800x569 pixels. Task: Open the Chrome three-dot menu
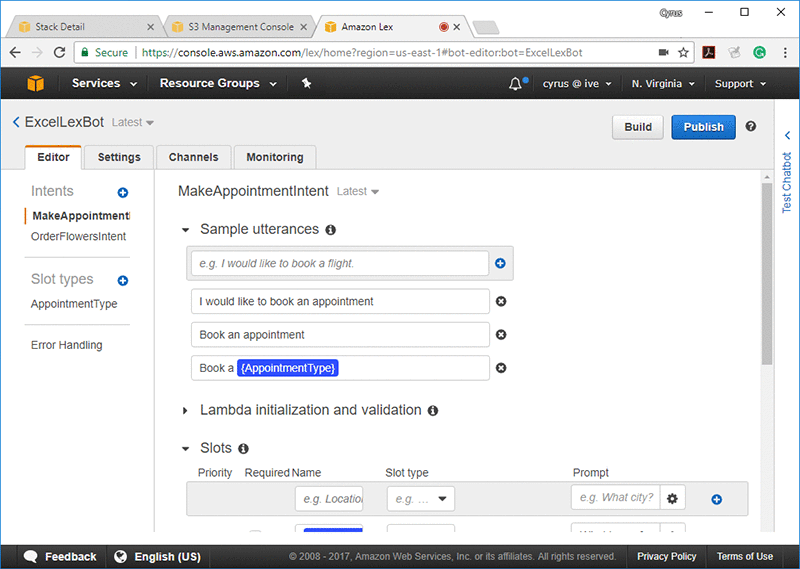pyautogui.click(x=785, y=53)
